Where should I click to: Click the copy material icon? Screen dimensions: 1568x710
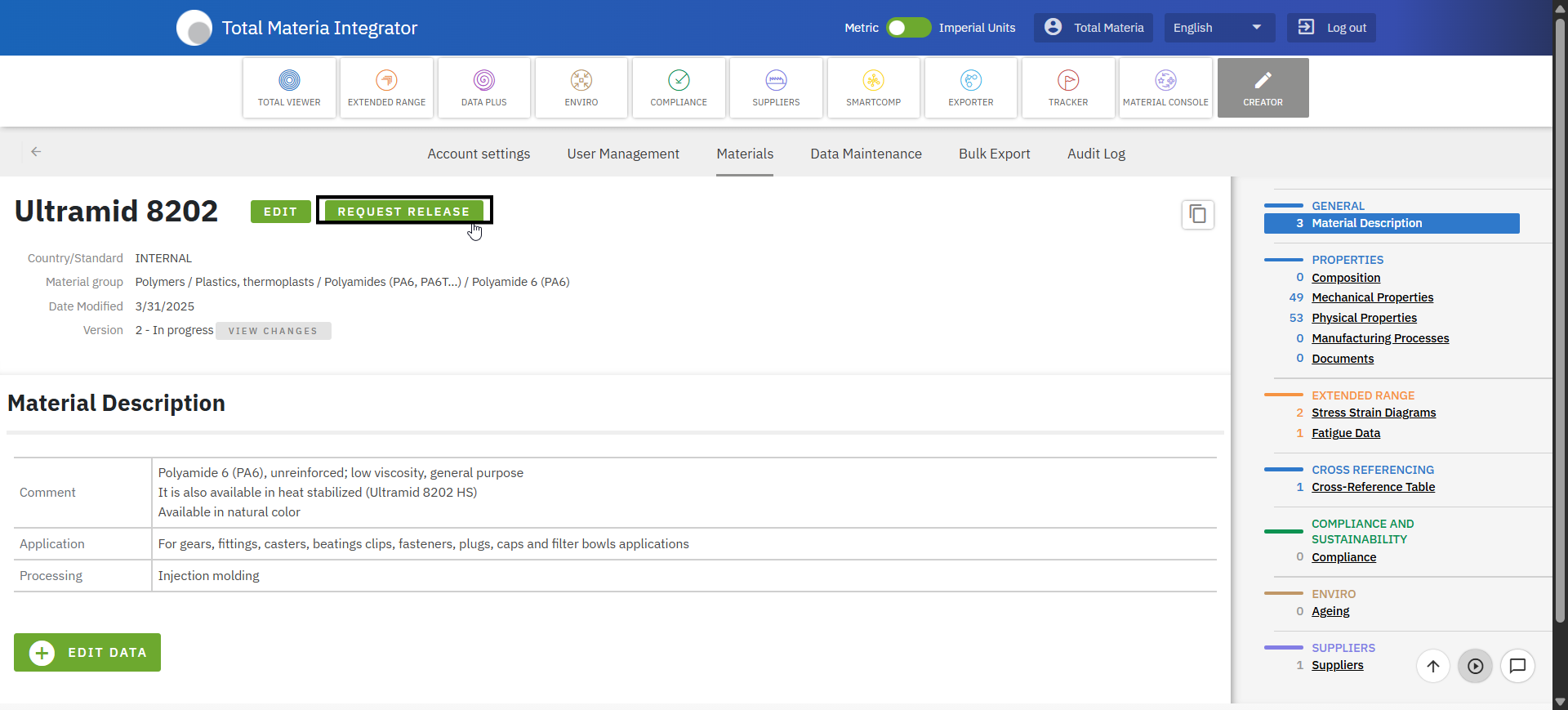1197,215
